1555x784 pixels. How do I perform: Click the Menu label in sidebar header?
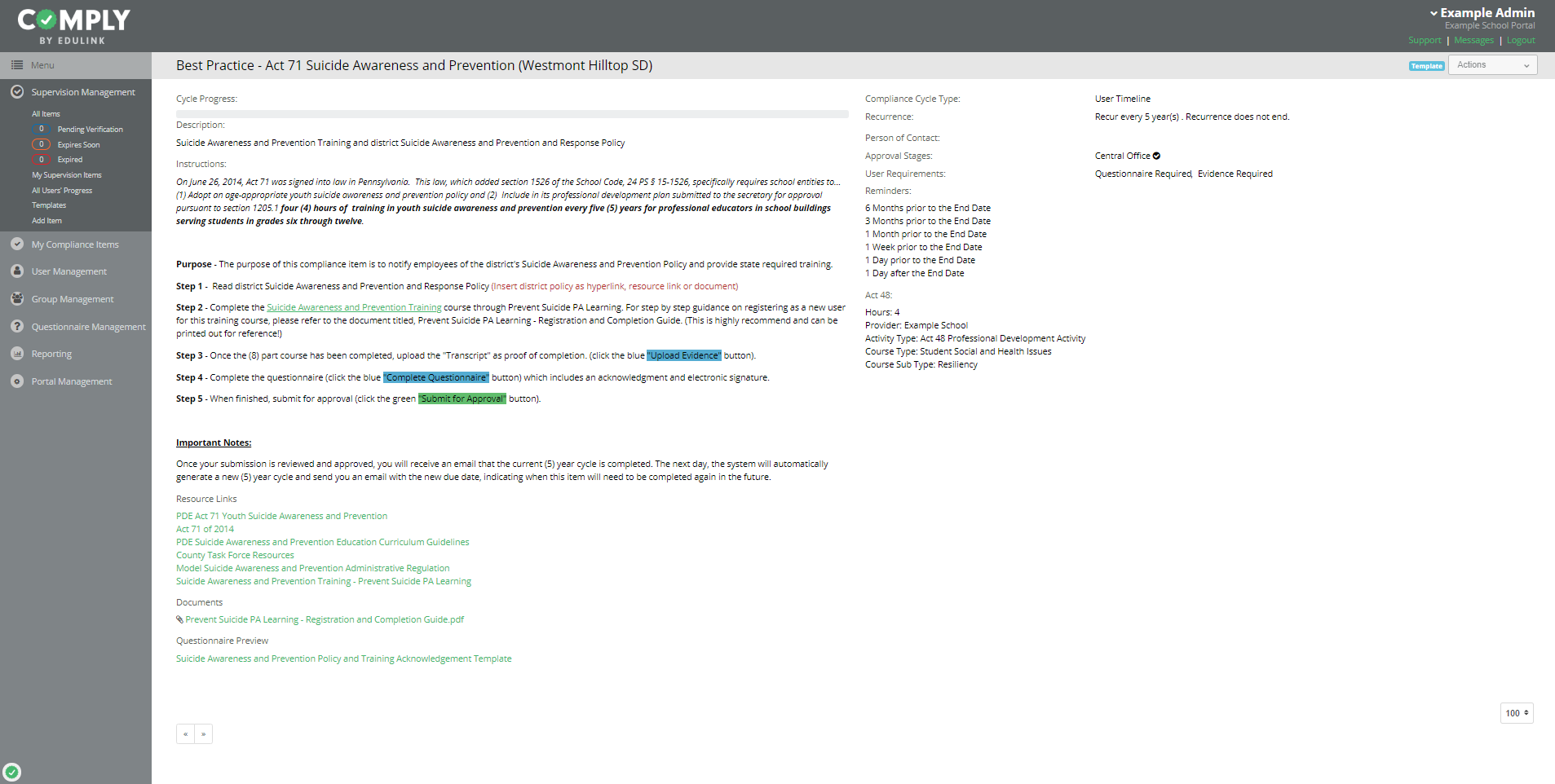coord(42,65)
